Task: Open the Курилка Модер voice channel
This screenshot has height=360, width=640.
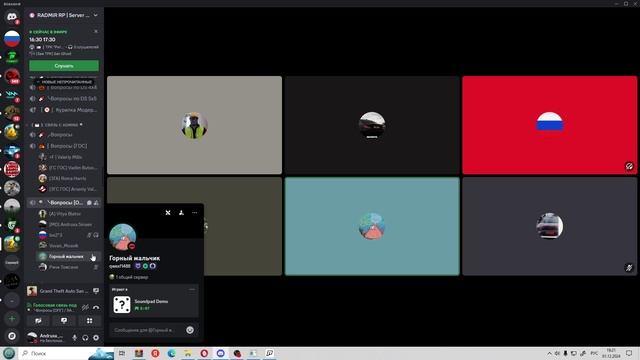Action: coord(63,110)
